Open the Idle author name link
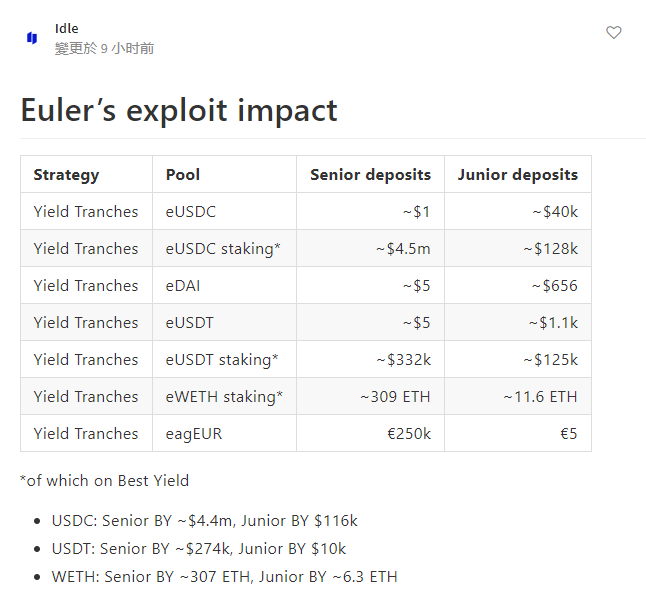 coord(66,28)
